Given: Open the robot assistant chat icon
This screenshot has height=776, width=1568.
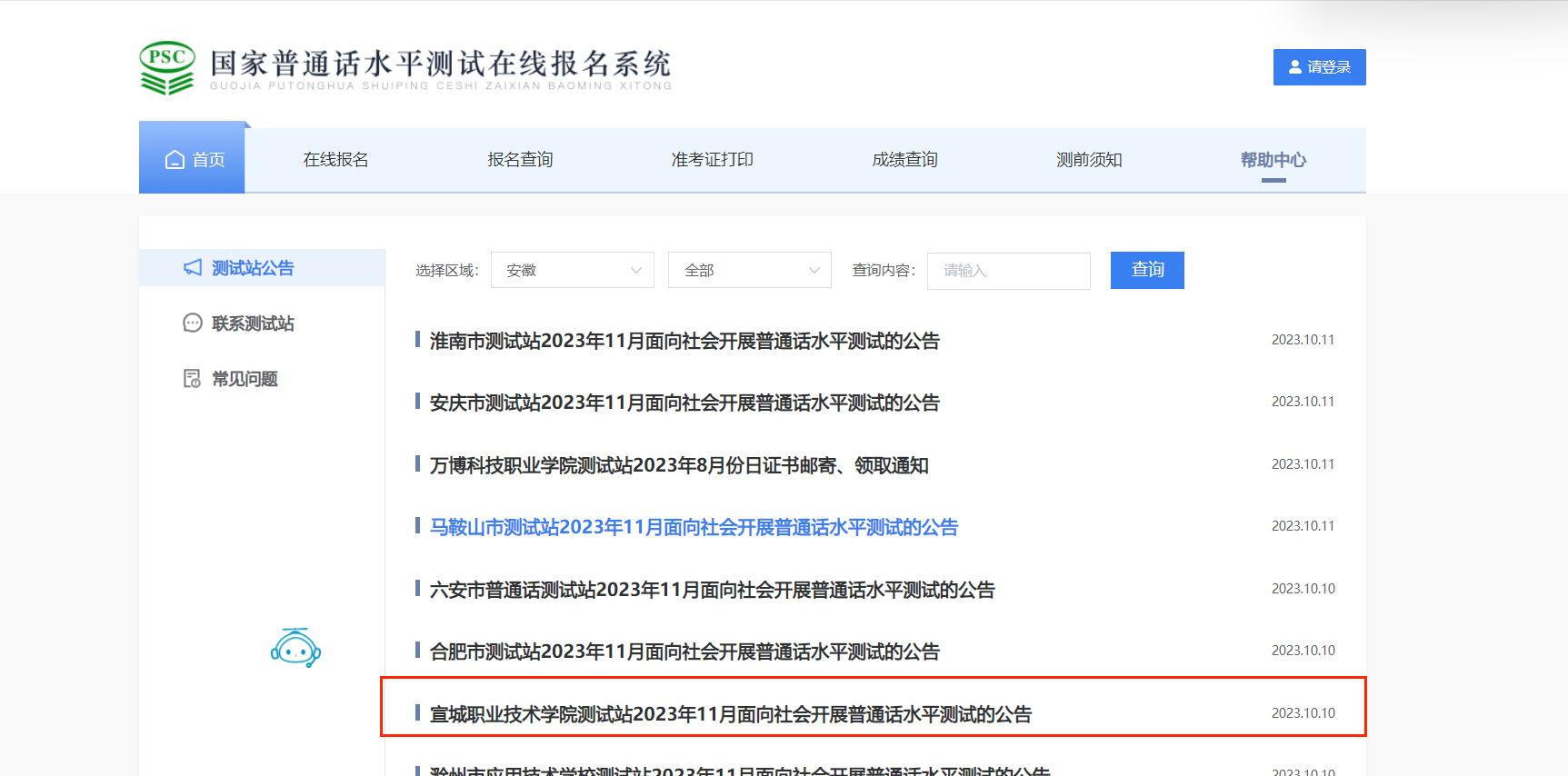Looking at the screenshot, I should (295, 649).
